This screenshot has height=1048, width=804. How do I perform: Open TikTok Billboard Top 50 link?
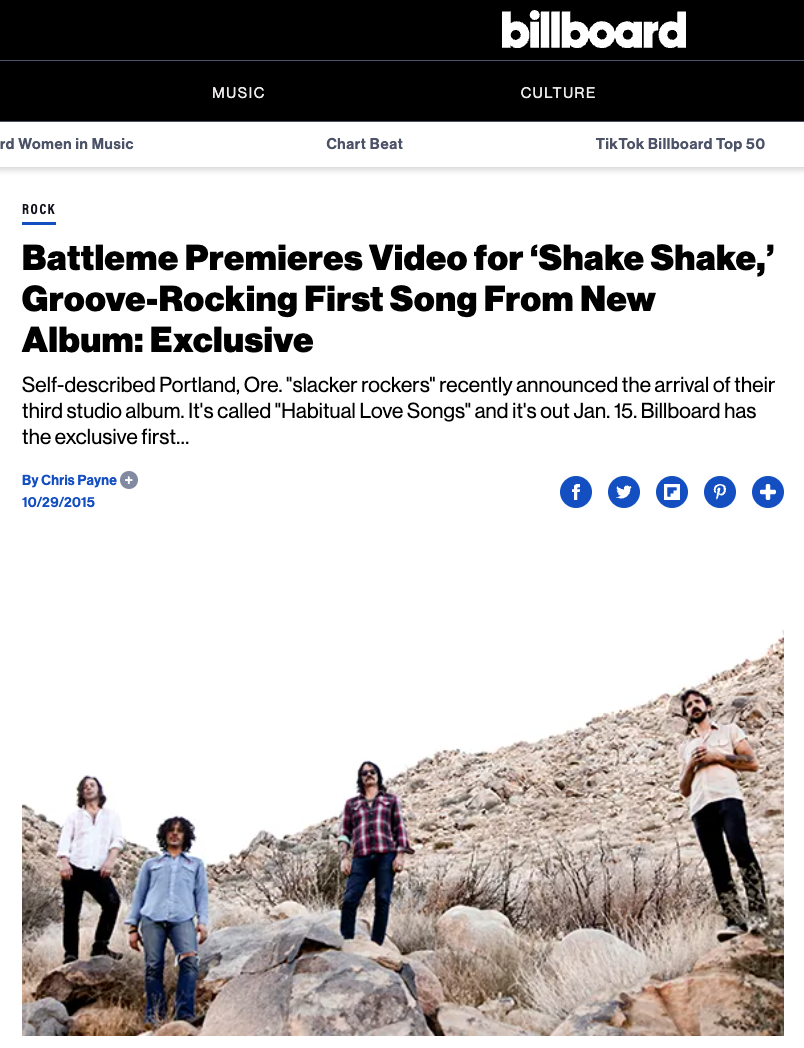pyautogui.click(x=680, y=144)
